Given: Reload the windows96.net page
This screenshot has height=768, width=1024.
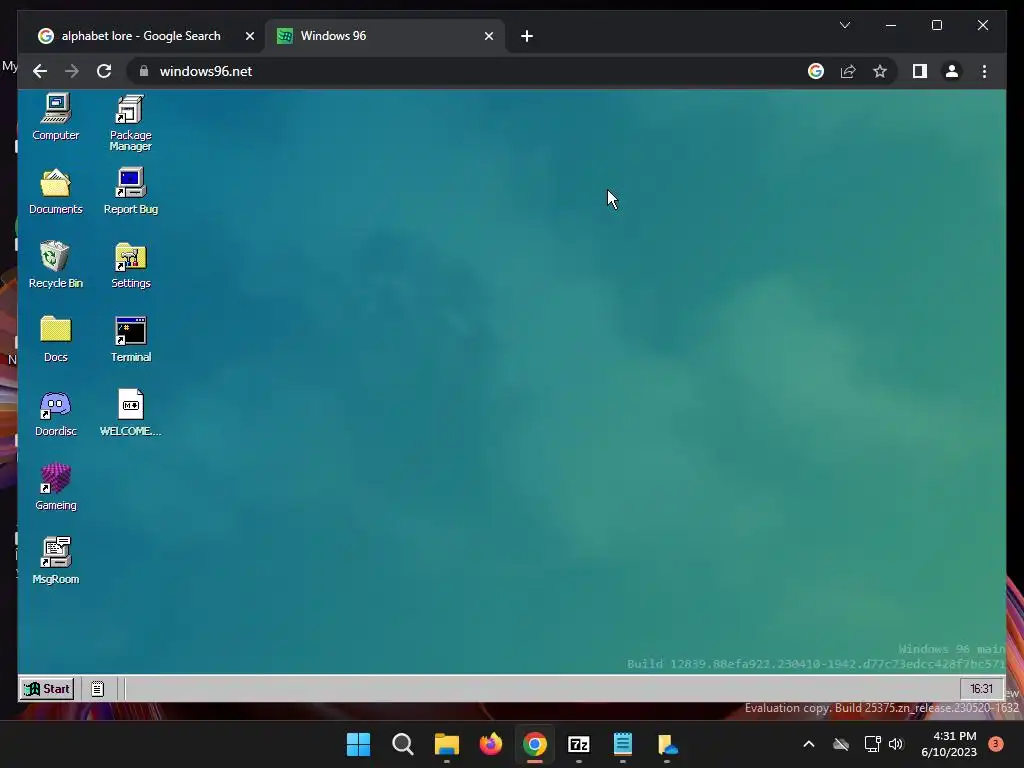Looking at the screenshot, I should (104, 71).
